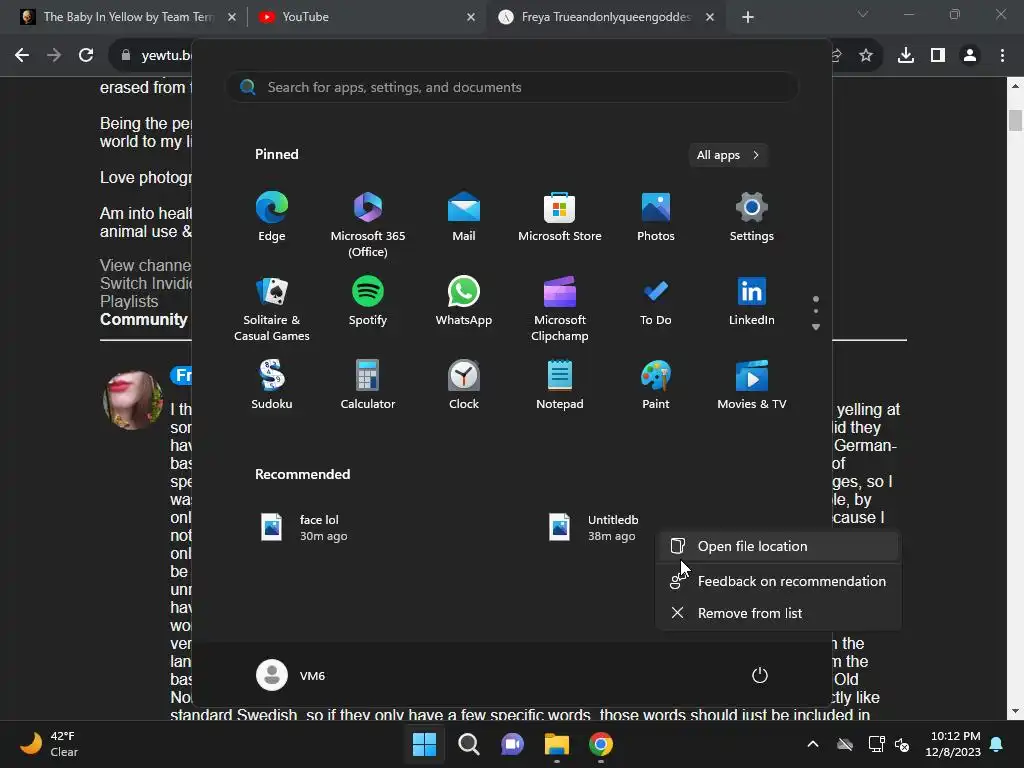
Task: Open Settings from the Start menu
Action: coord(752,217)
